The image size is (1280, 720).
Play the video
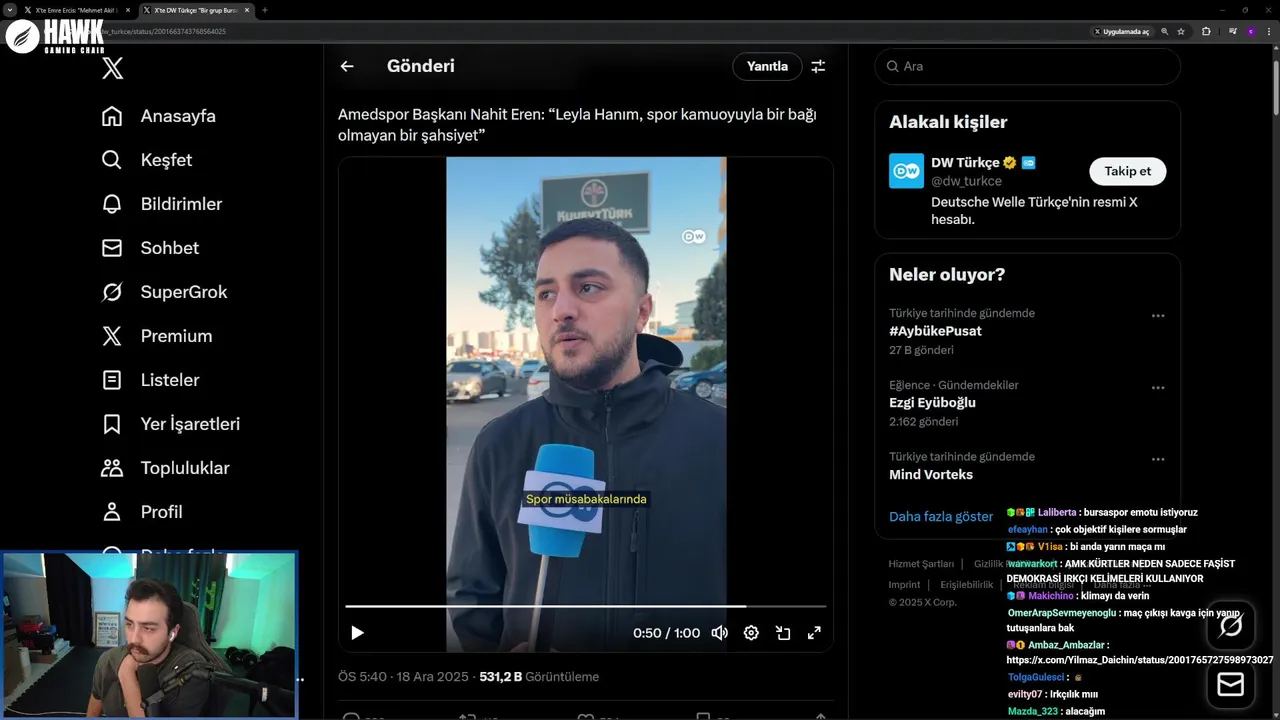[x=357, y=633]
